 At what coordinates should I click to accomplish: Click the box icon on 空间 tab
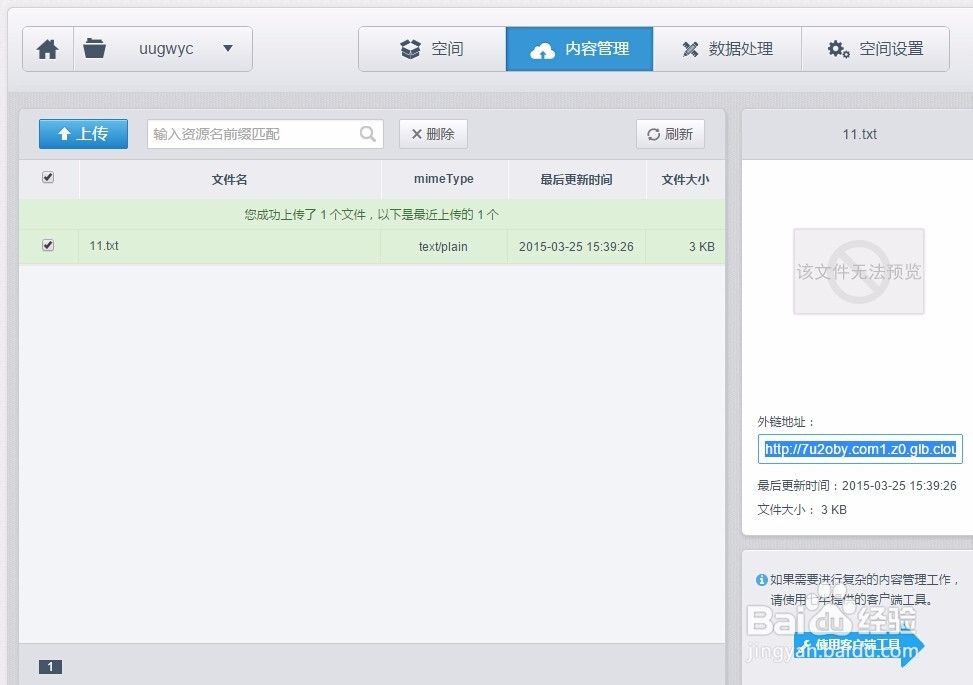coord(410,48)
